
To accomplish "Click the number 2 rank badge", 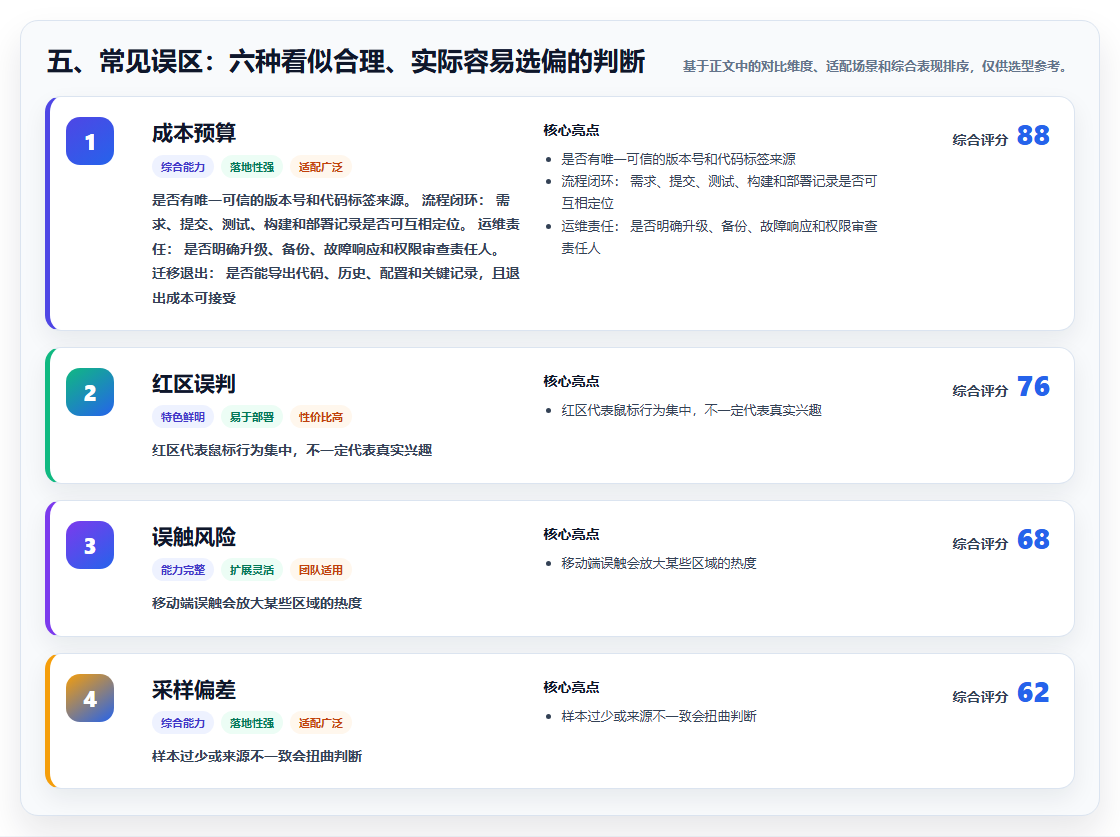I will 90,392.
